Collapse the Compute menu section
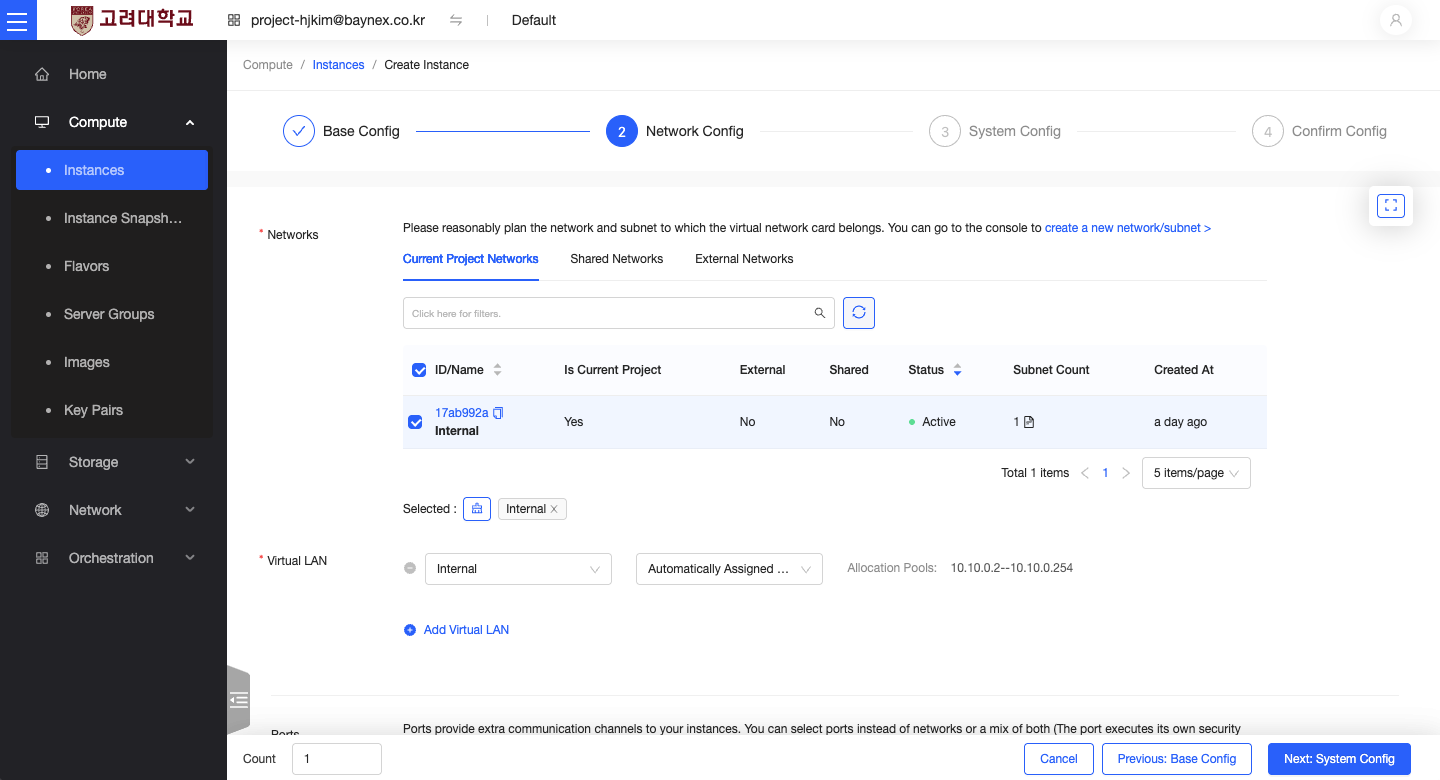1440x780 pixels. pos(190,122)
